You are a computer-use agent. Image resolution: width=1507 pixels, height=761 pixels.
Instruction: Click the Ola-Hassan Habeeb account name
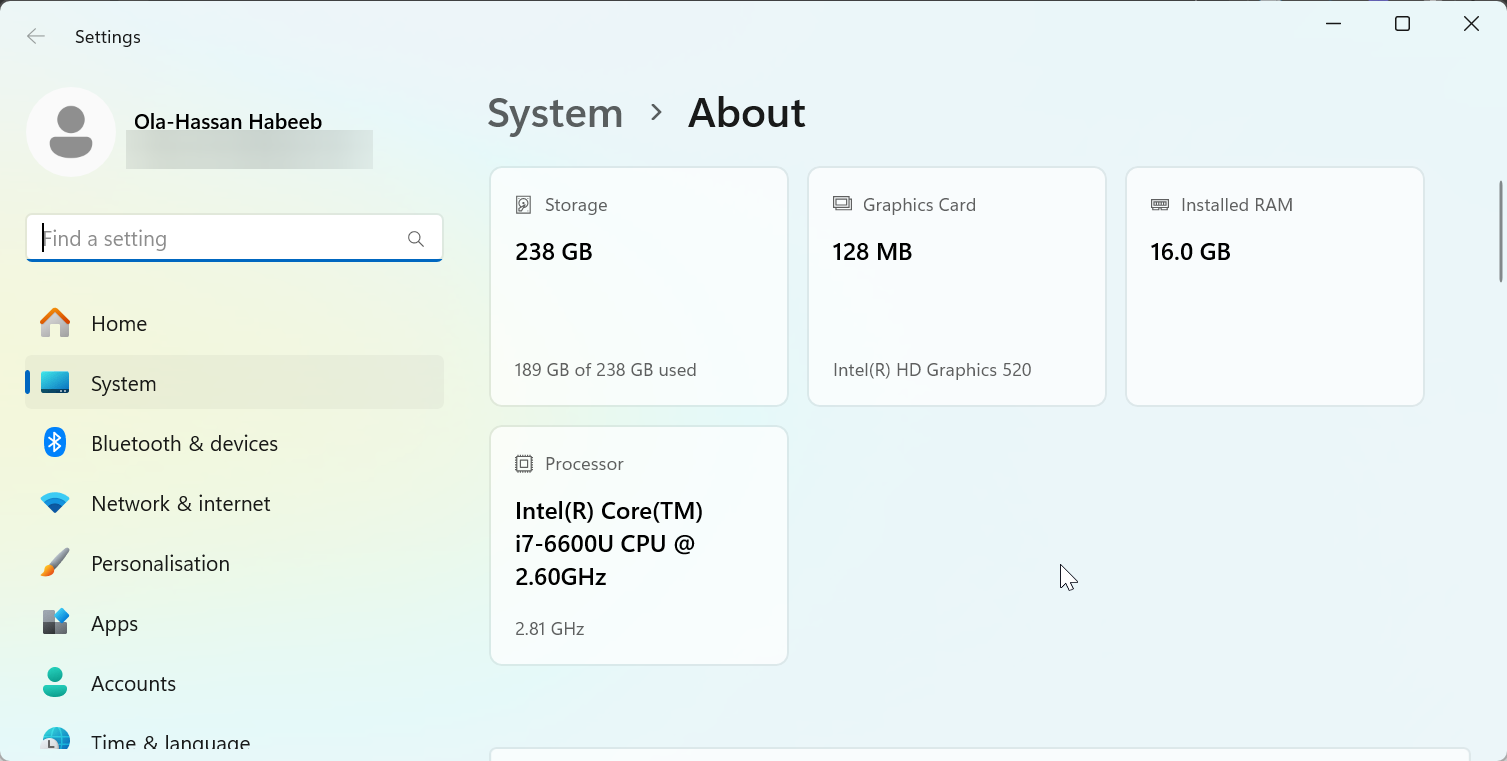[x=228, y=122]
